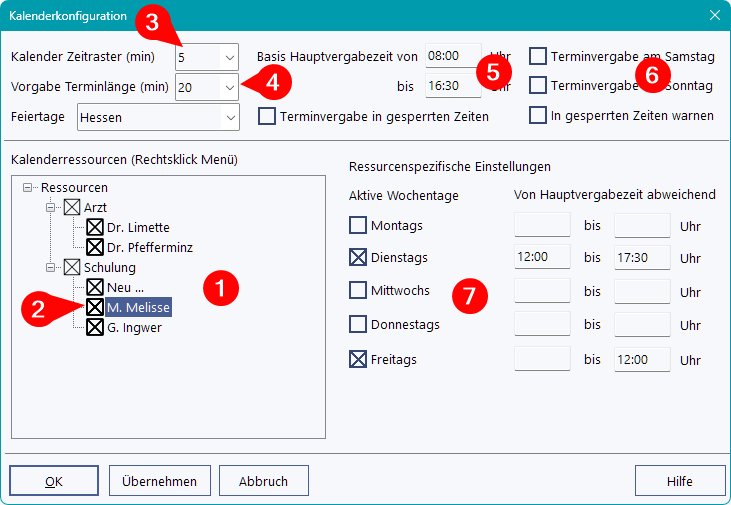
Task: Click the Übernehmen button
Action: tap(160, 481)
